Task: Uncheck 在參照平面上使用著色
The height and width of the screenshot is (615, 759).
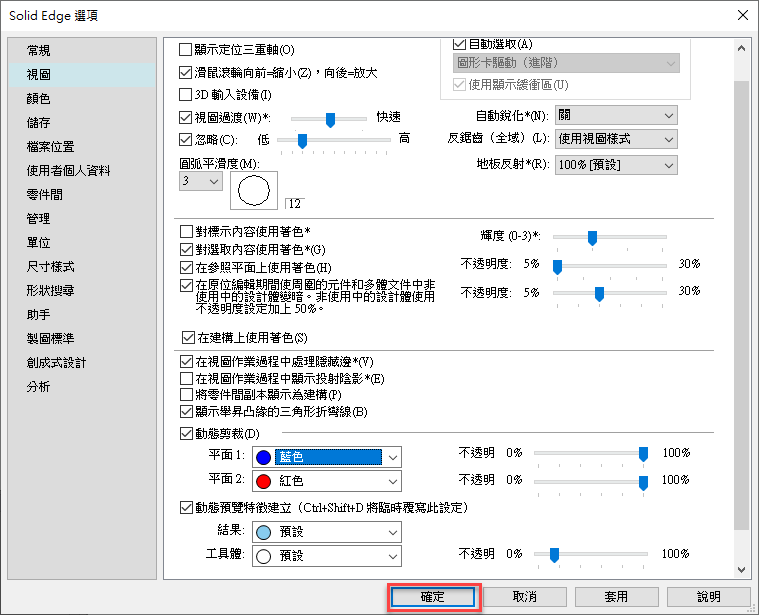Action: [x=186, y=267]
